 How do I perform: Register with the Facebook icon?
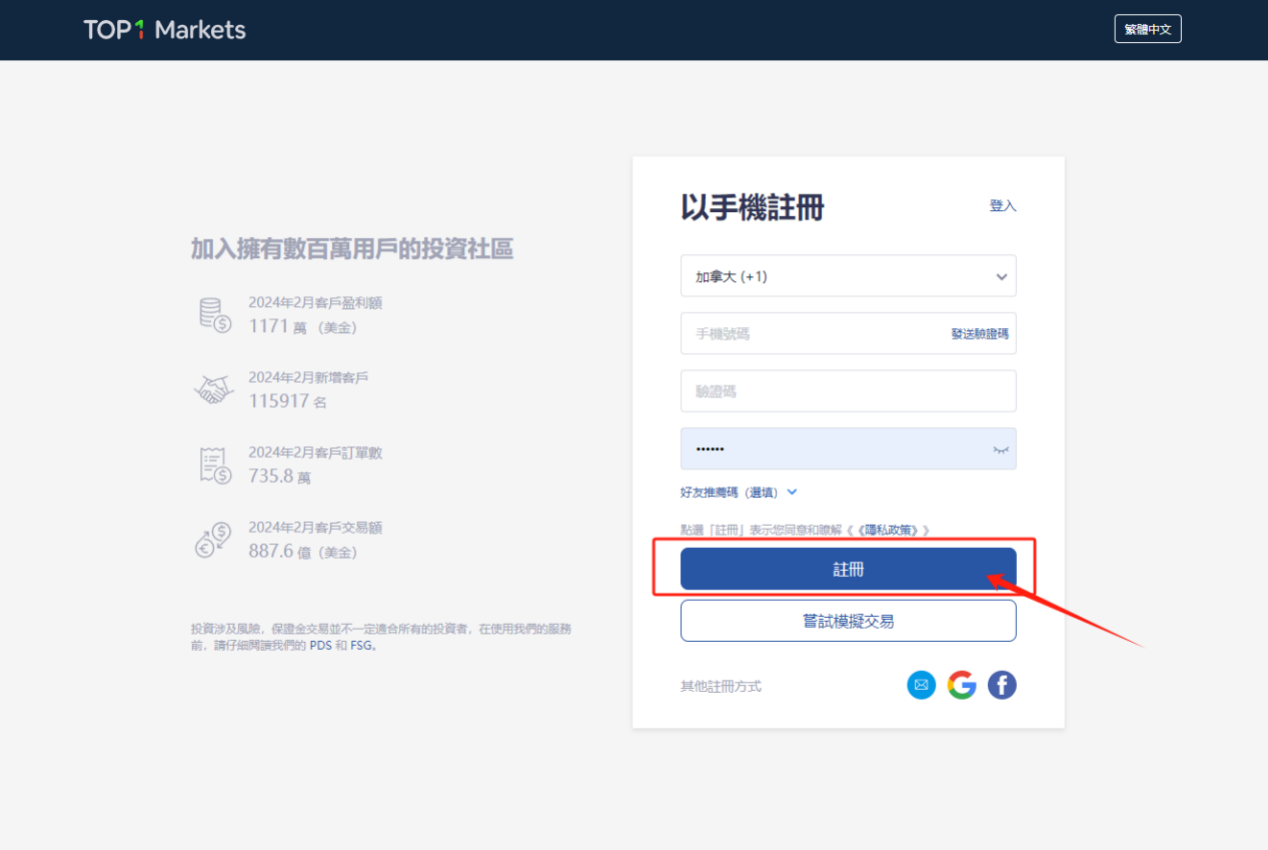[x=1001, y=685]
